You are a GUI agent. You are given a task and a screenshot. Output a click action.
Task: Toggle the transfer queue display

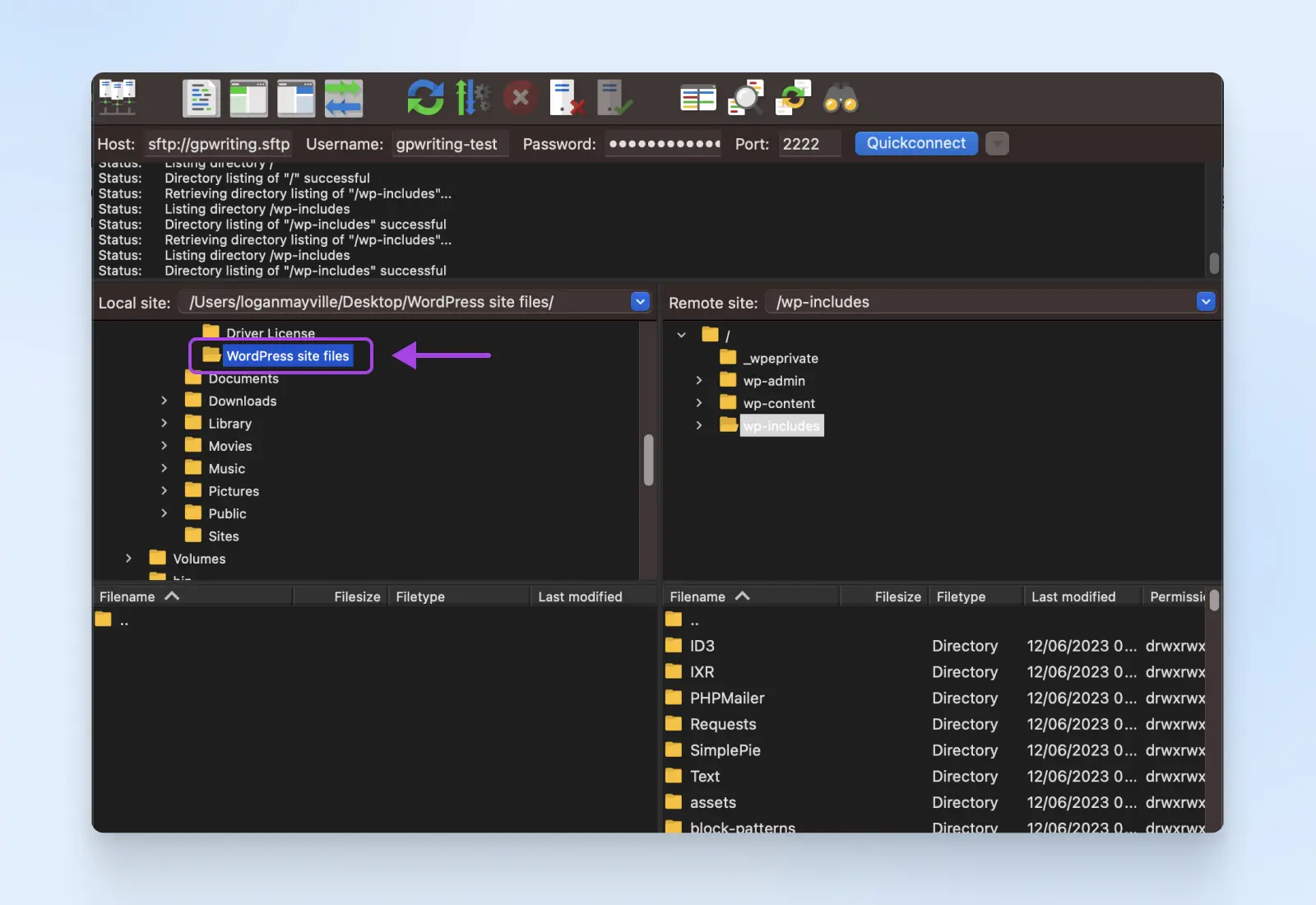(x=343, y=98)
